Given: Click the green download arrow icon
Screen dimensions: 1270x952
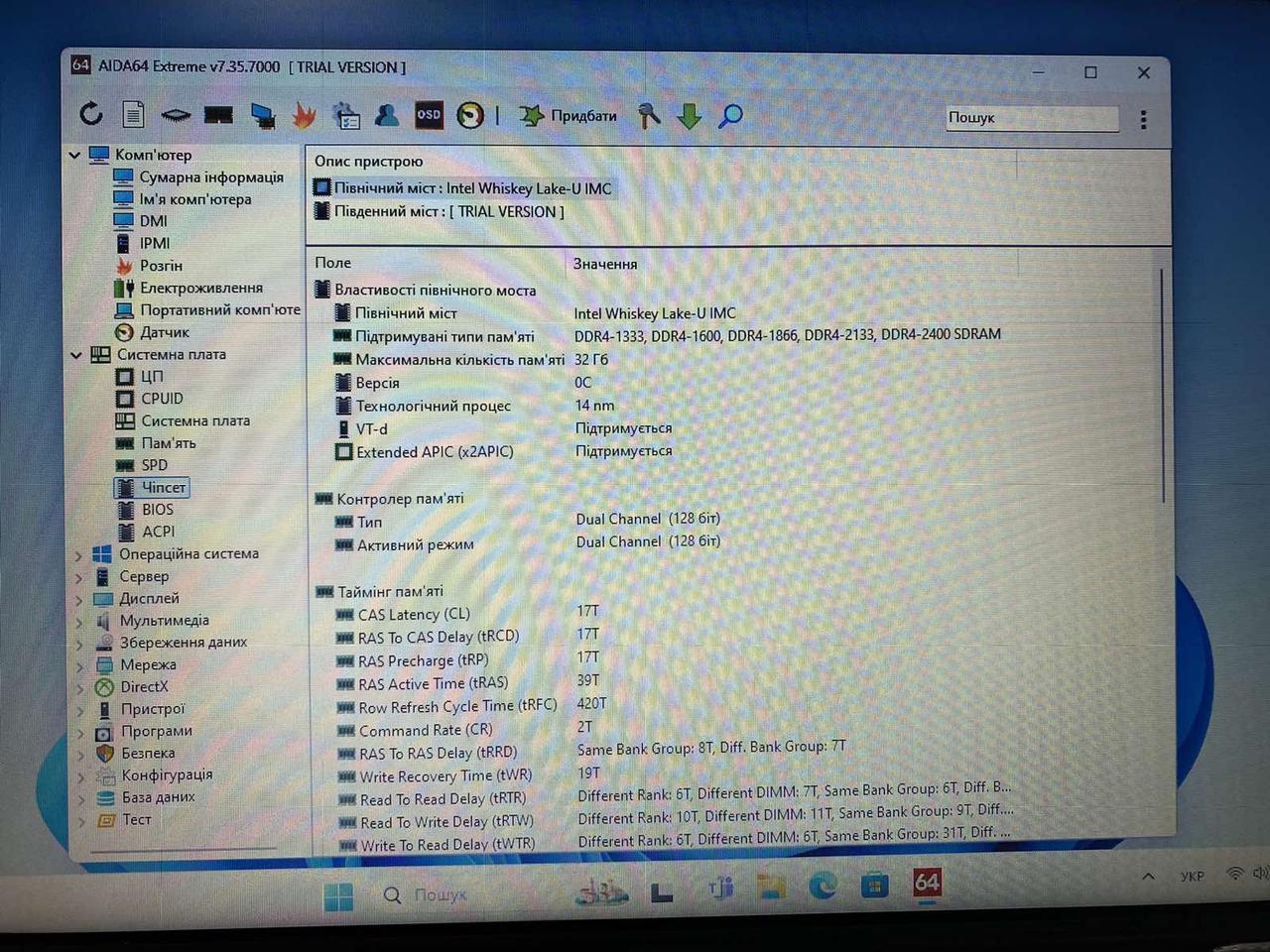Looking at the screenshot, I should (x=690, y=116).
